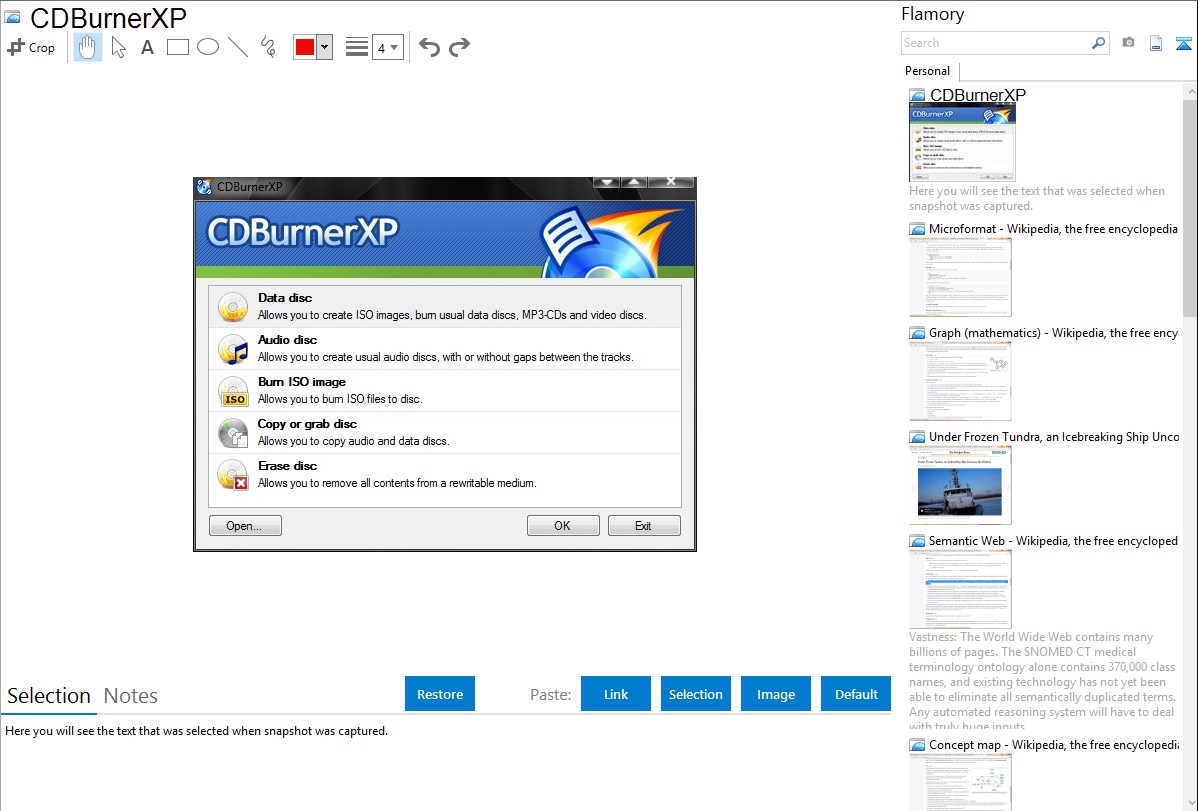Activate the hand pan tool
The image size is (1198, 811).
pyautogui.click(x=87, y=47)
